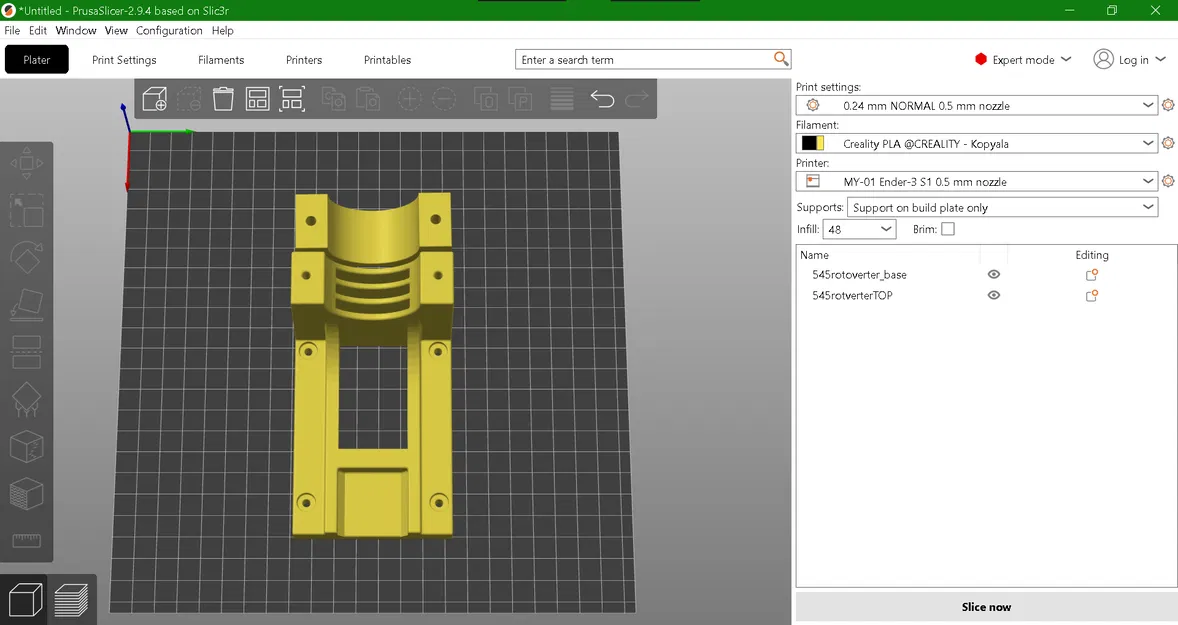Click the Log in button
This screenshot has height=625, width=1178.
(x=1130, y=60)
